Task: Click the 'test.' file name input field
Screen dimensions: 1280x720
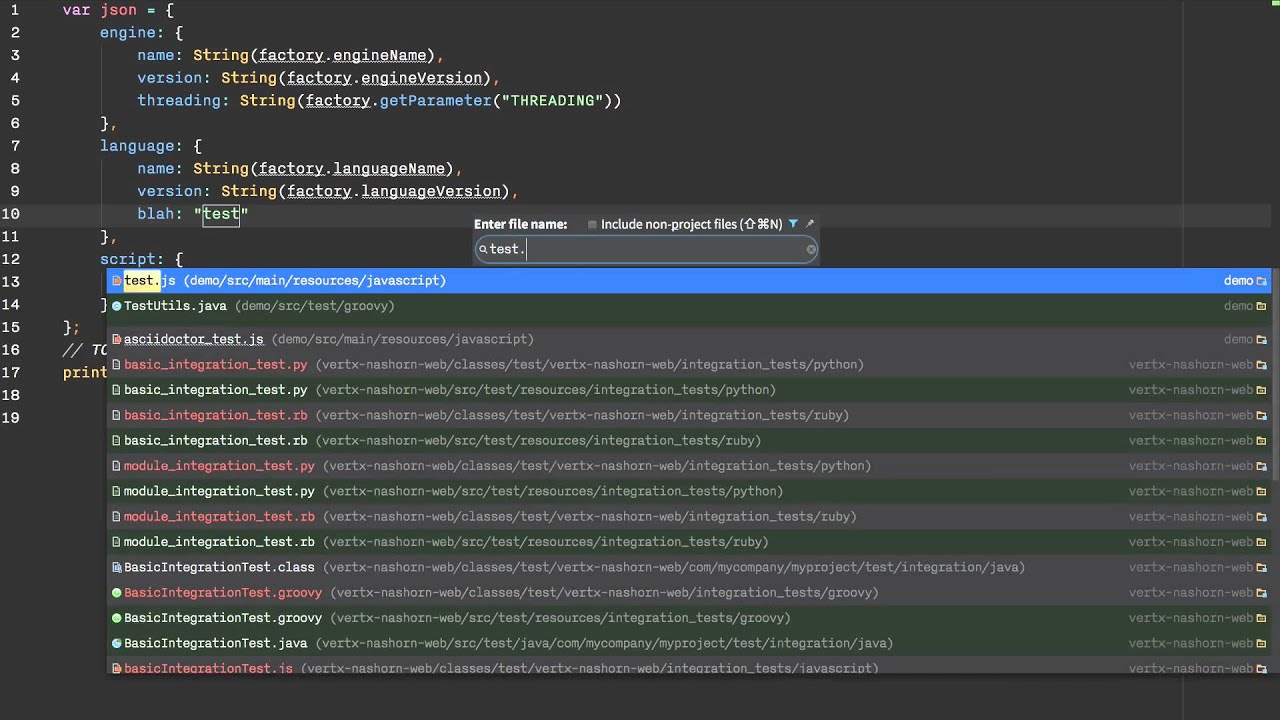Action: [x=646, y=249]
